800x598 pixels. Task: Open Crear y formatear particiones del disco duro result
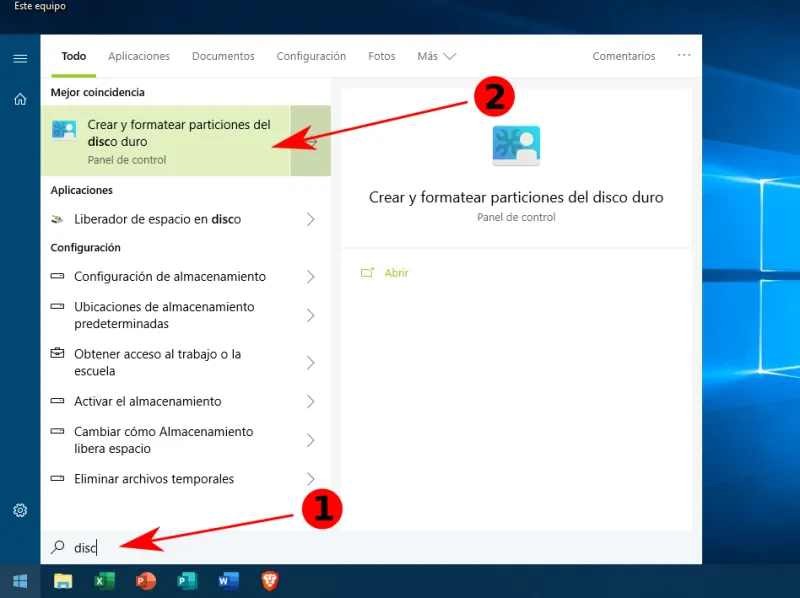pos(165,141)
